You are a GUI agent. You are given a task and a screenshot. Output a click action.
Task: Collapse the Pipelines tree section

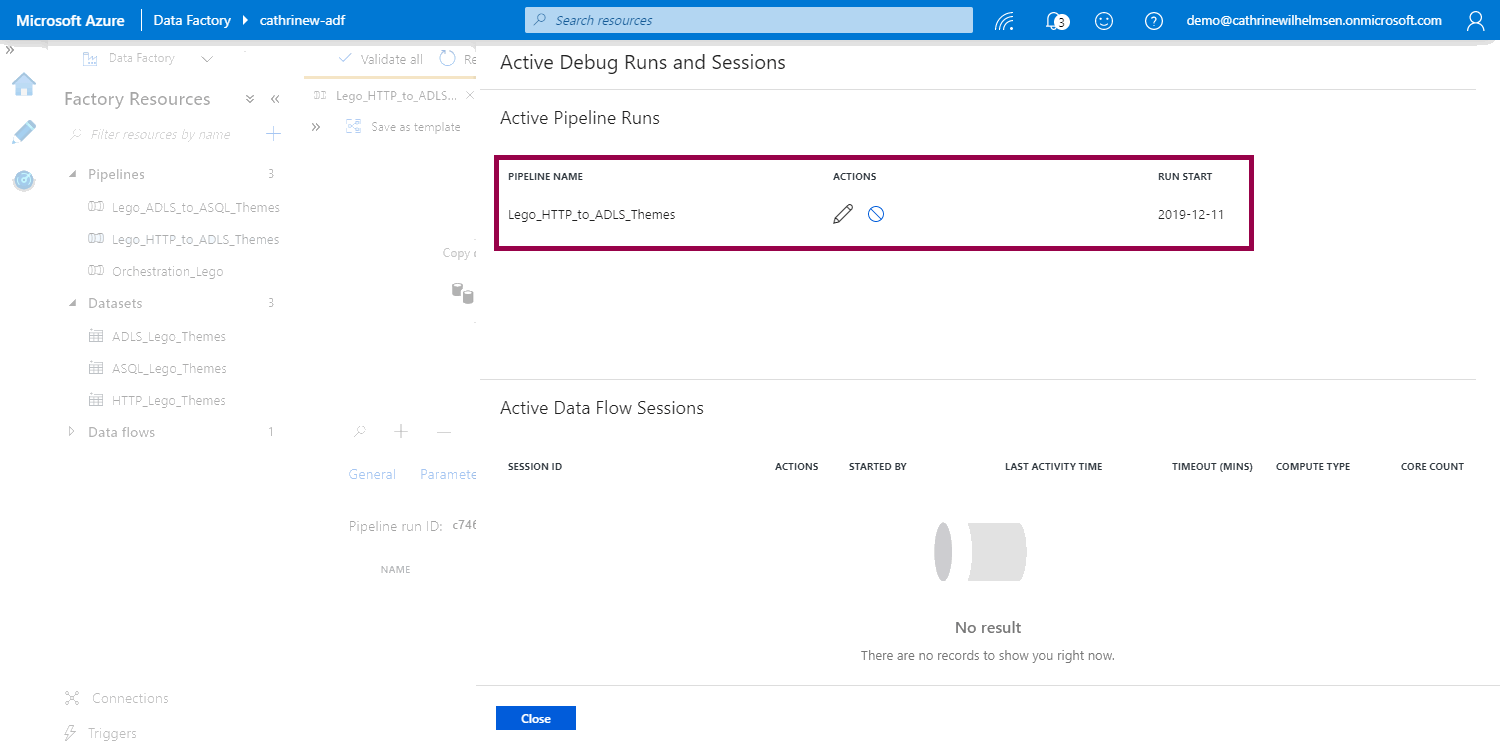tap(72, 174)
